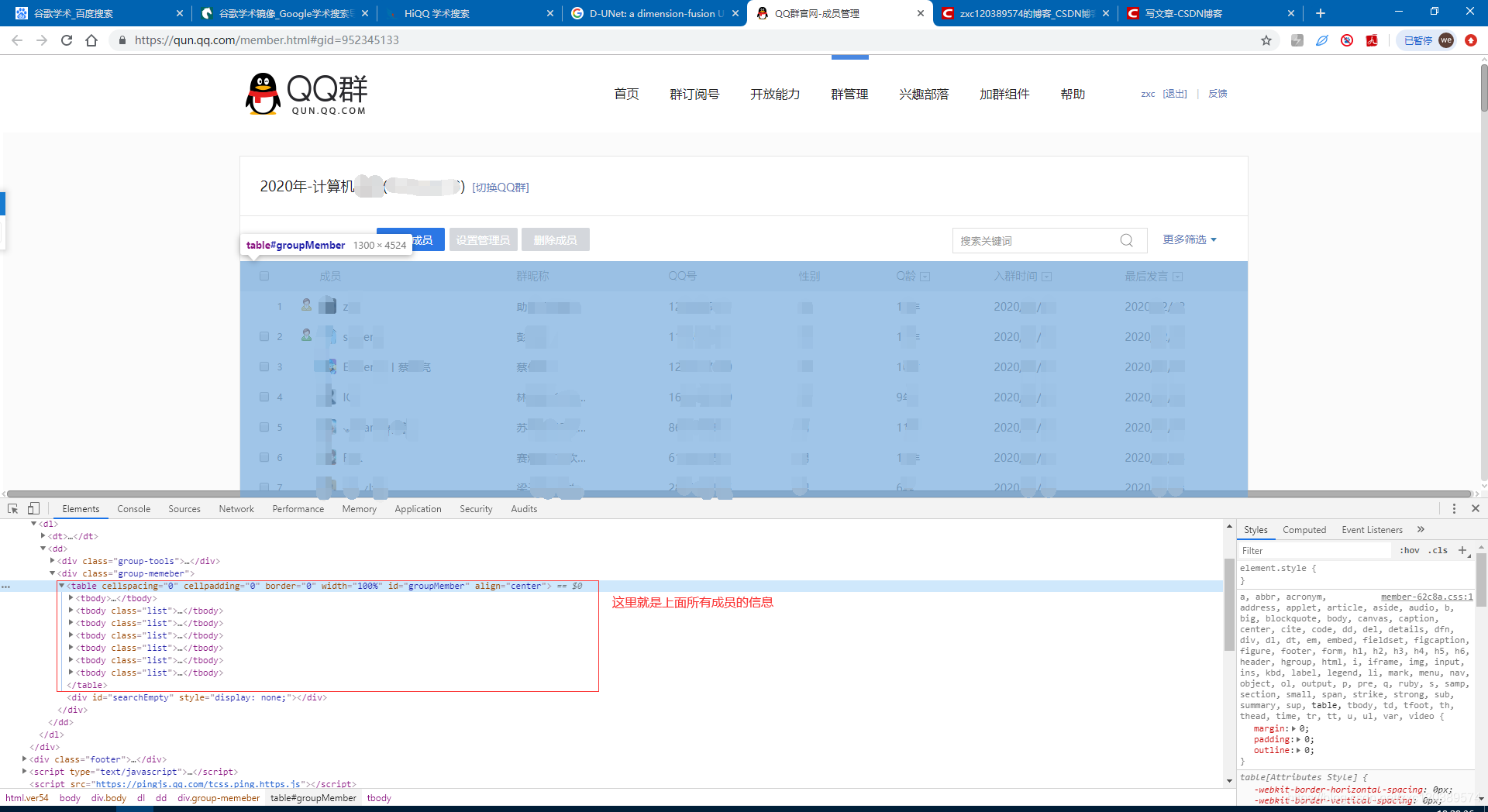1488x812 pixels.
Task: Check the checkbox for member row 6
Action: [264, 458]
